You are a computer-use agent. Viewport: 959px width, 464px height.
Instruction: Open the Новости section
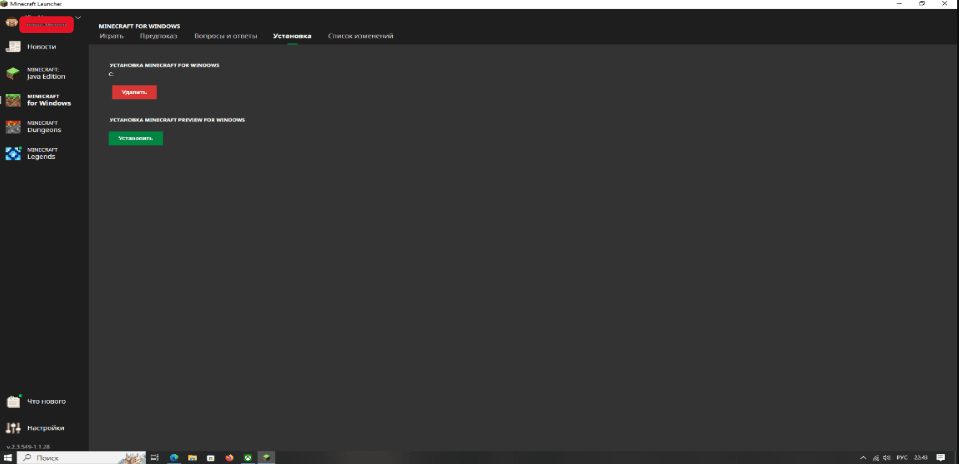click(x=42, y=46)
